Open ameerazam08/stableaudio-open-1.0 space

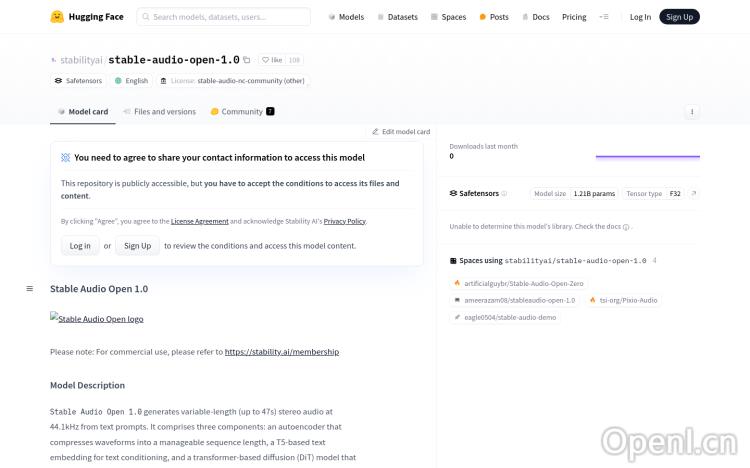pos(515,300)
